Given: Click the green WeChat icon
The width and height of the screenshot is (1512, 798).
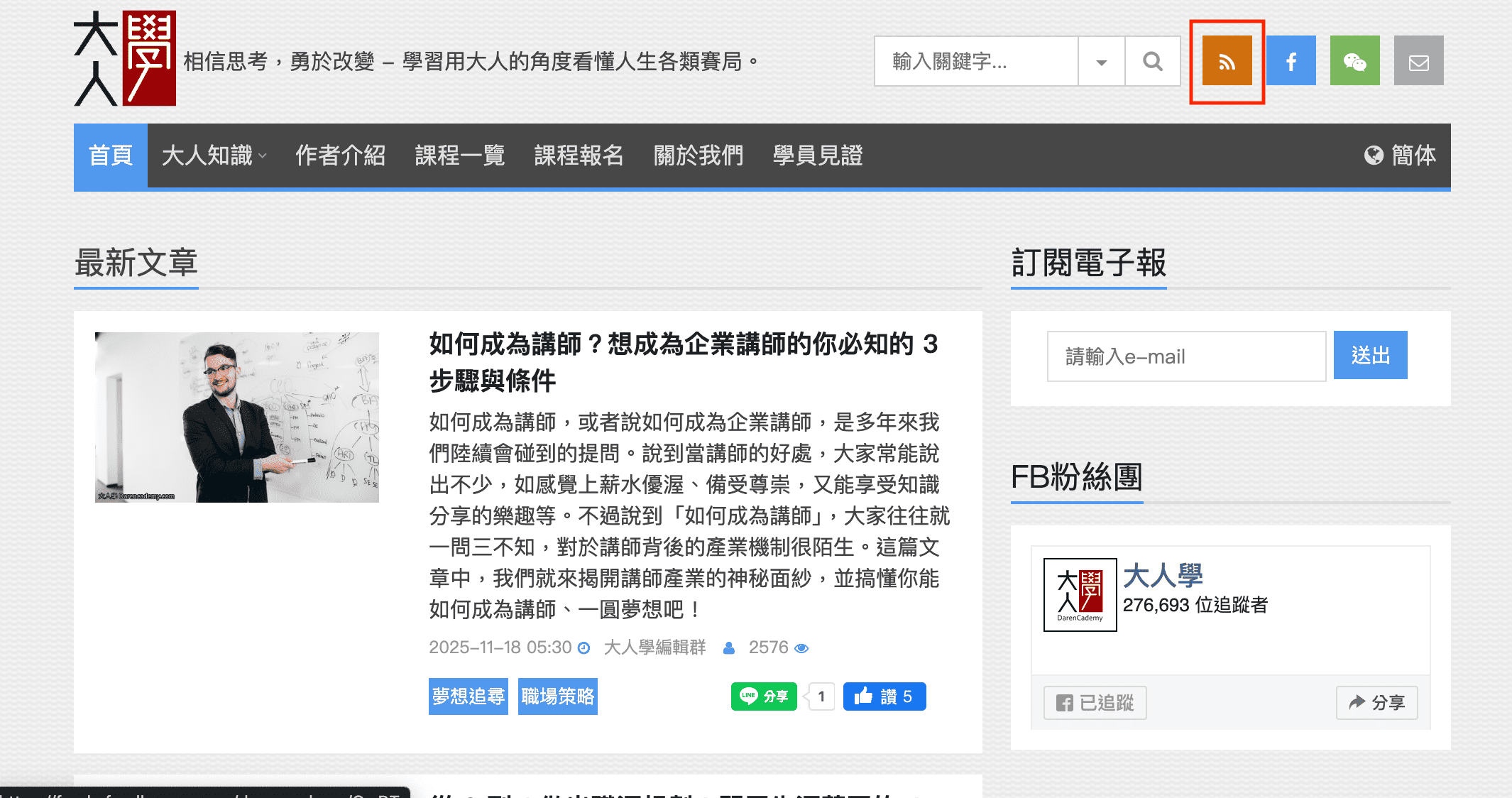Looking at the screenshot, I should (1354, 61).
